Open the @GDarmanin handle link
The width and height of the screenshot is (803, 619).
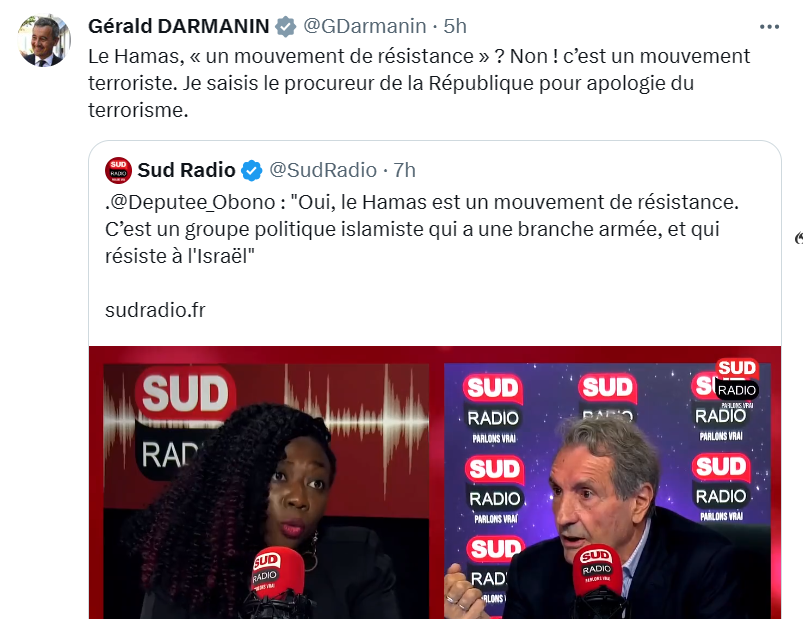pyautogui.click(x=365, y=26)
